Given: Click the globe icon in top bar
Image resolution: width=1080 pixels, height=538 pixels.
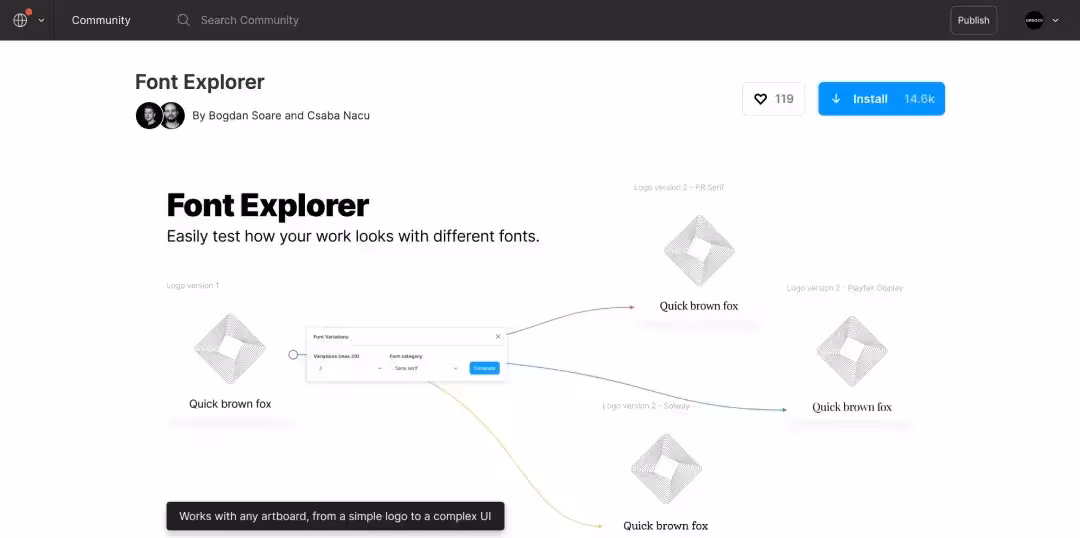Looking at the screenshot, I should [20, 20].
